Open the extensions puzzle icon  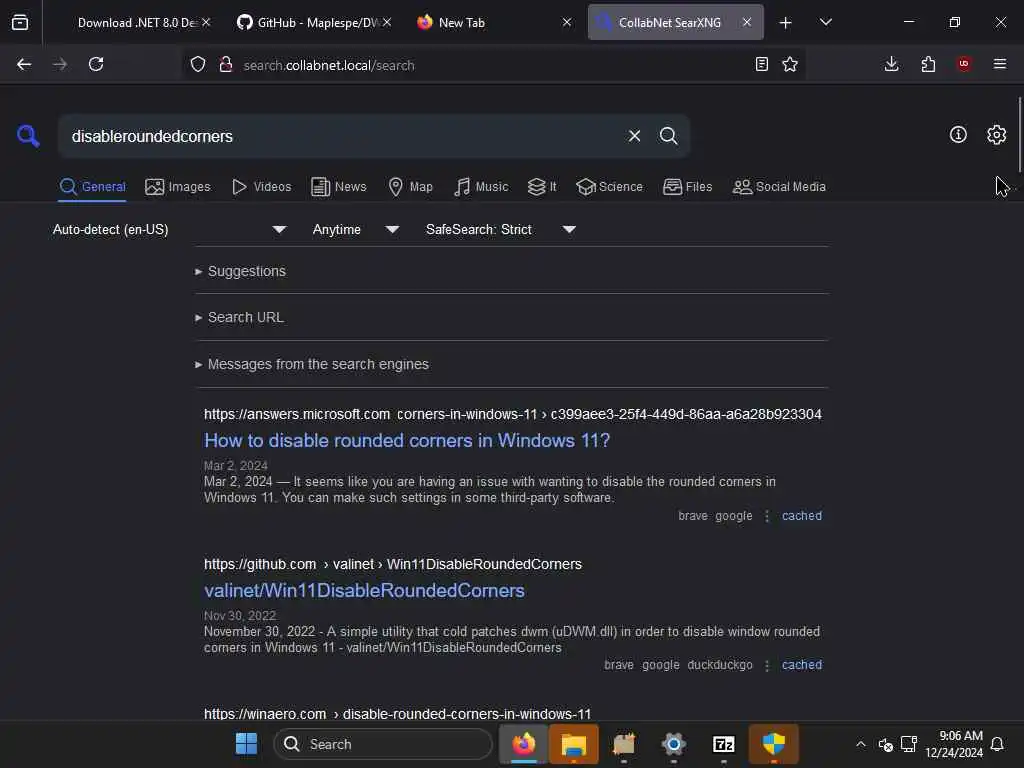pos(928,64)
